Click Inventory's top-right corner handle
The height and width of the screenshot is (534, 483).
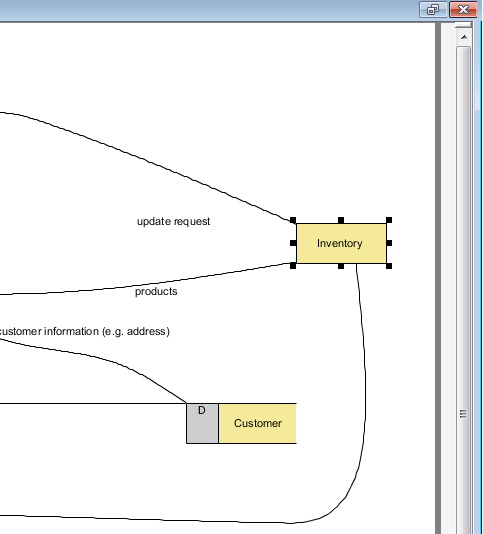coord(389,220)
